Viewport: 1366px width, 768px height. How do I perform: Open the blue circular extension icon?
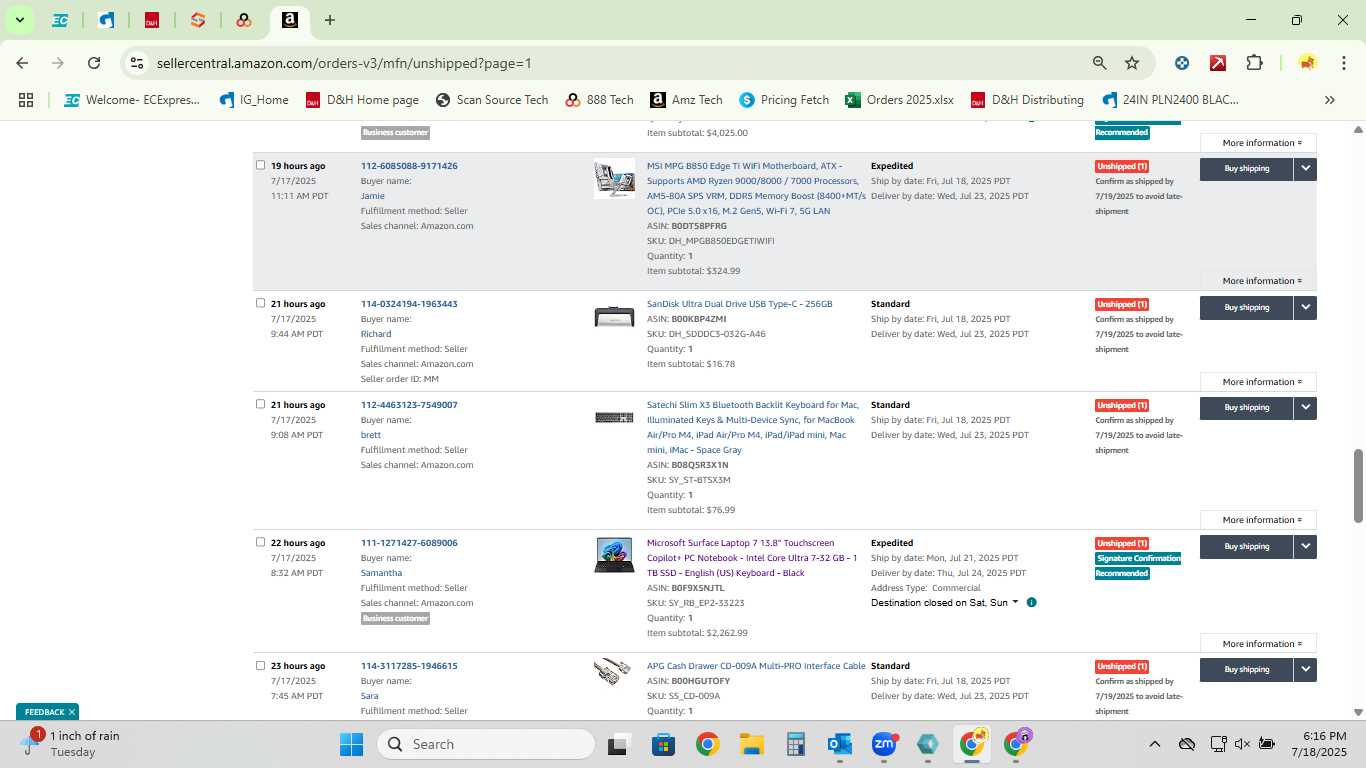click(x=1182, y=63)
